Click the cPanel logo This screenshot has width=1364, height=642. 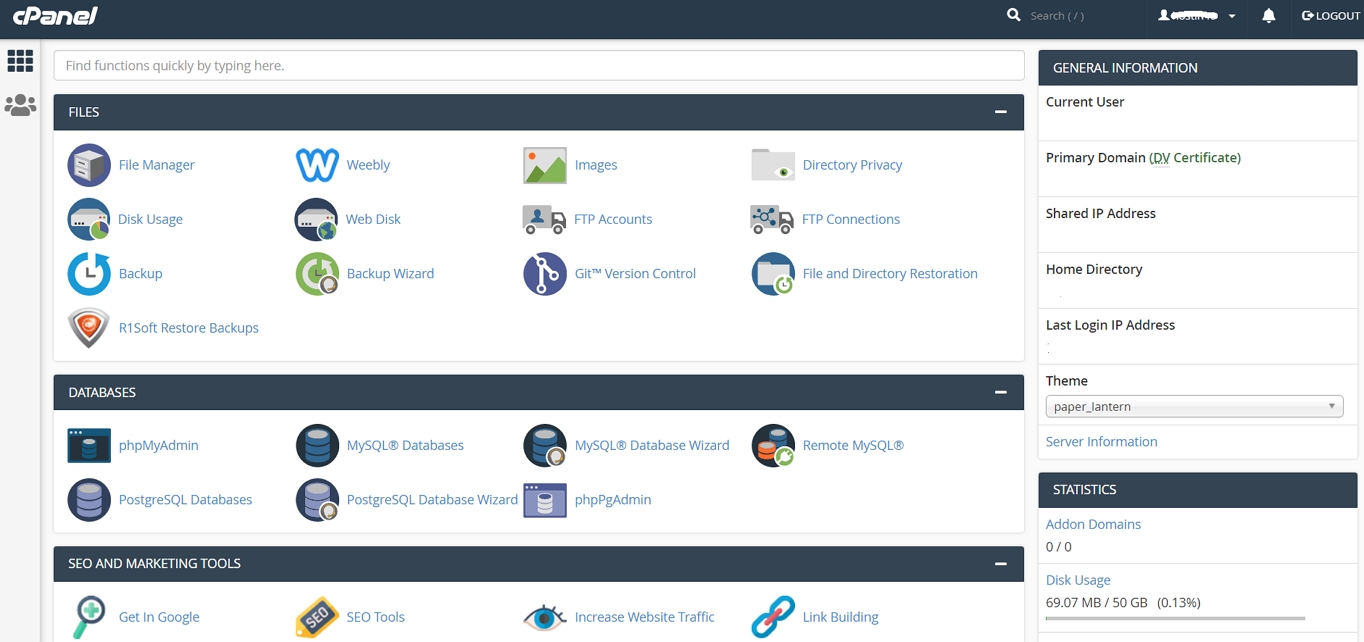click(x=55, y=15)
